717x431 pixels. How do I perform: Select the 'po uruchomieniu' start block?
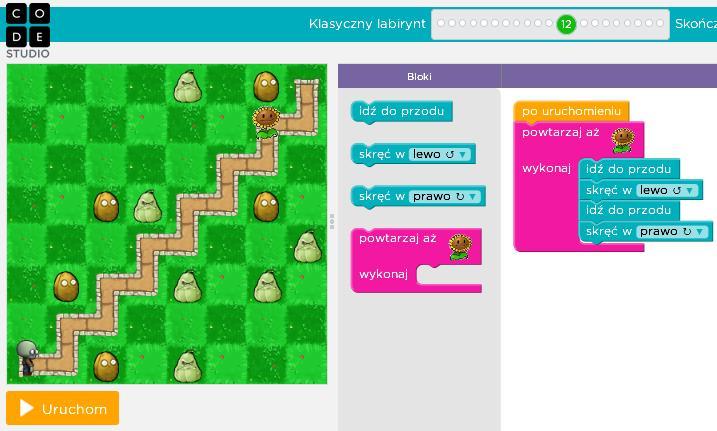point(571,112)
